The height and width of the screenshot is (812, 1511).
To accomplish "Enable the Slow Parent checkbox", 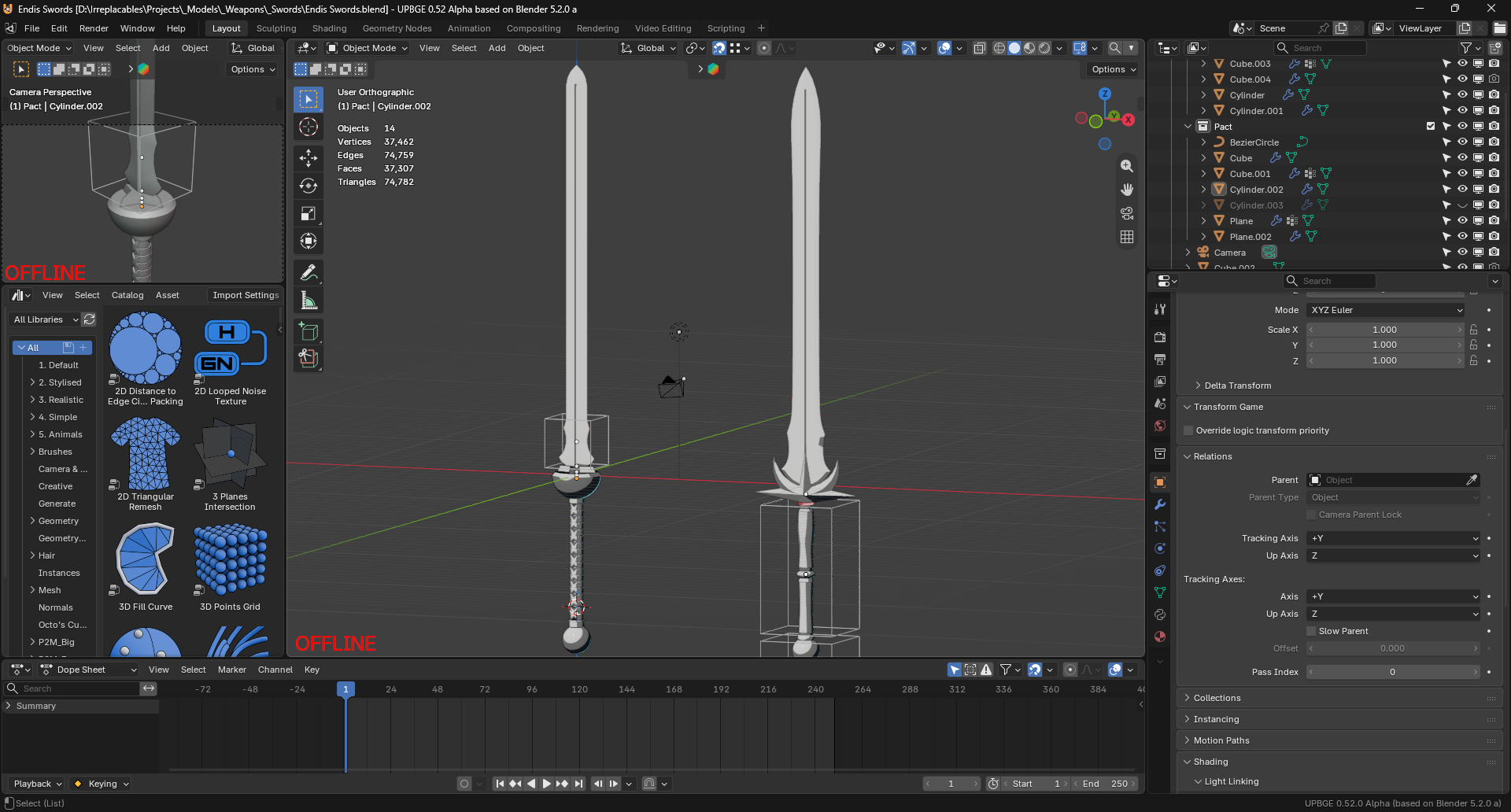I will [1311, 631].
